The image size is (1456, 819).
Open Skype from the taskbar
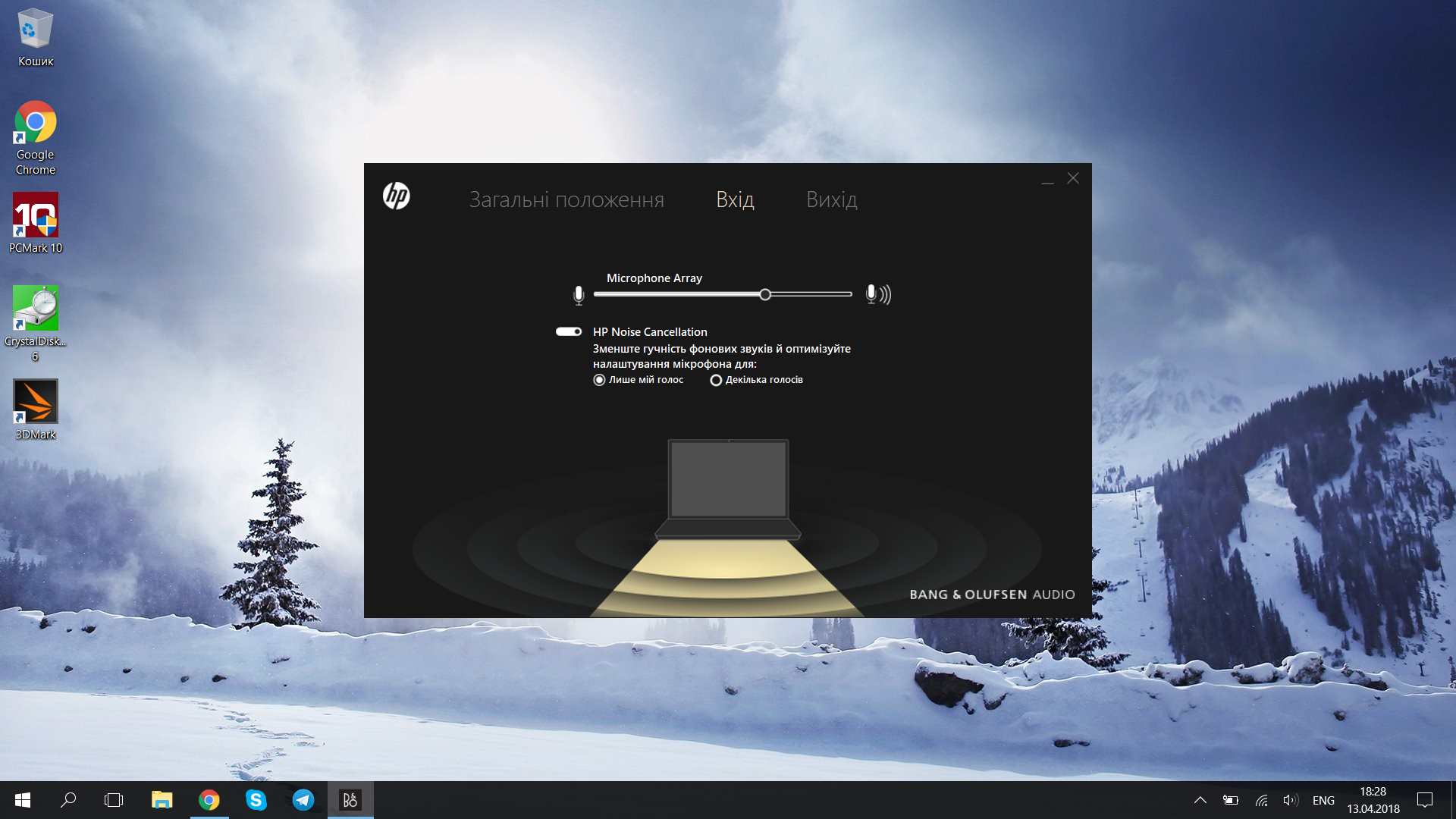tap(256, 800)
